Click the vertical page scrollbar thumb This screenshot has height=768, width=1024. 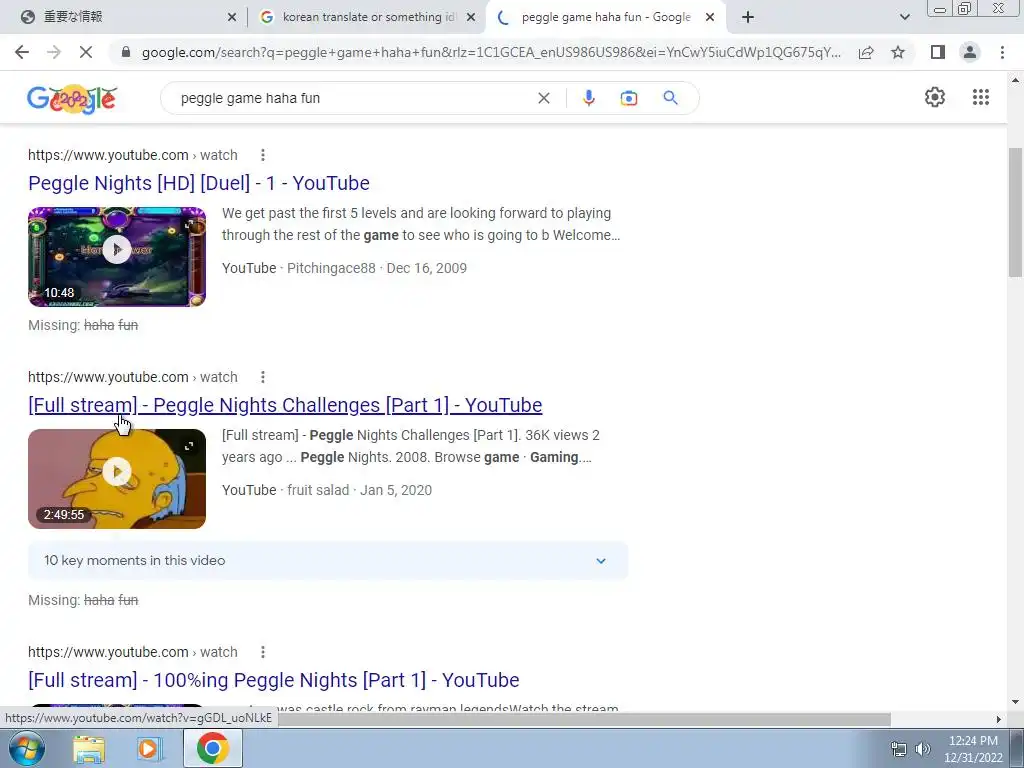pyautogui.click(x=1015, y=212)
